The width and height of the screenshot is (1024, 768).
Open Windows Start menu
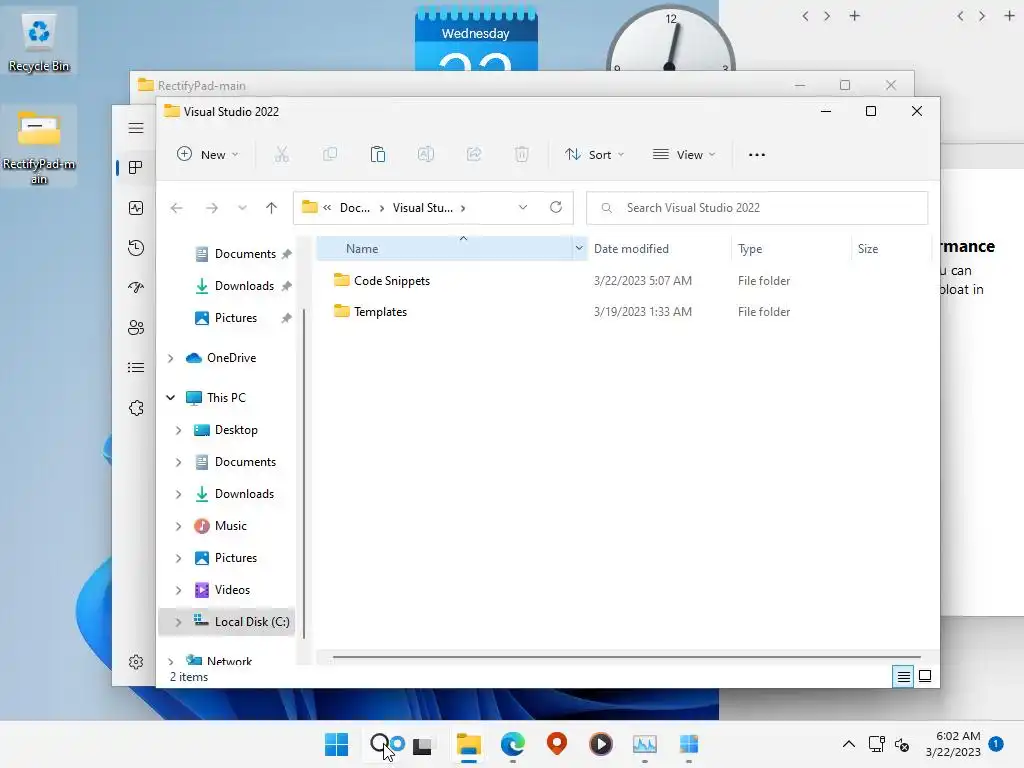(x=336, y=744)
